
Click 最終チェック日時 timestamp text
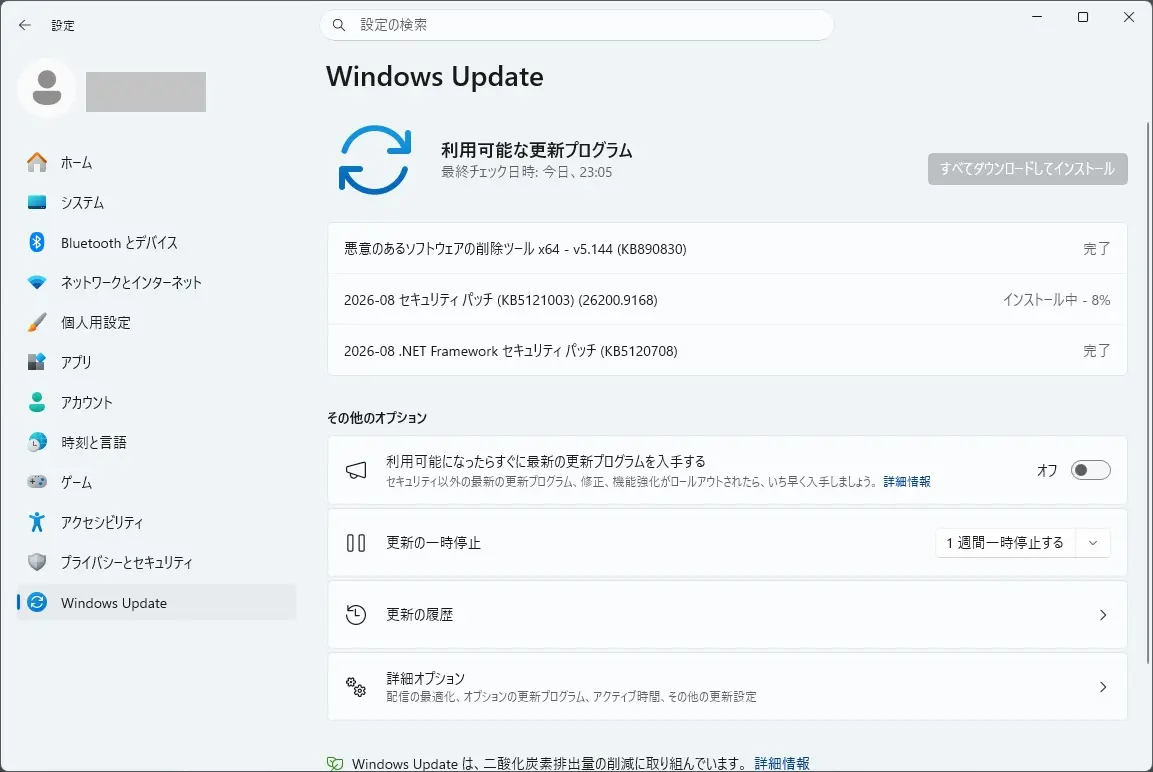coord(526,172)
